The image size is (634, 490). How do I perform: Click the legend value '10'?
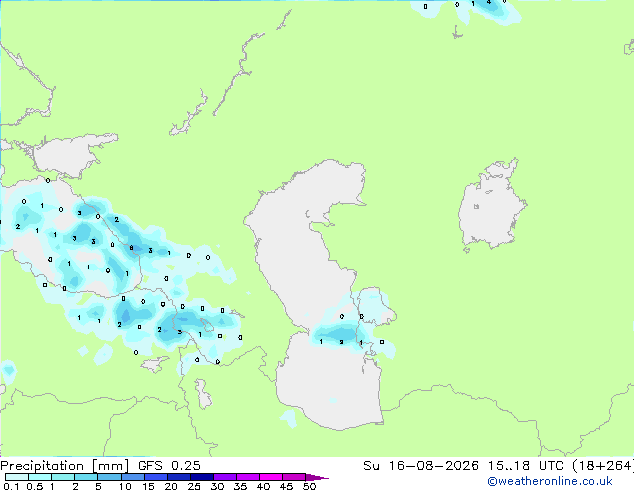[125, 486]
